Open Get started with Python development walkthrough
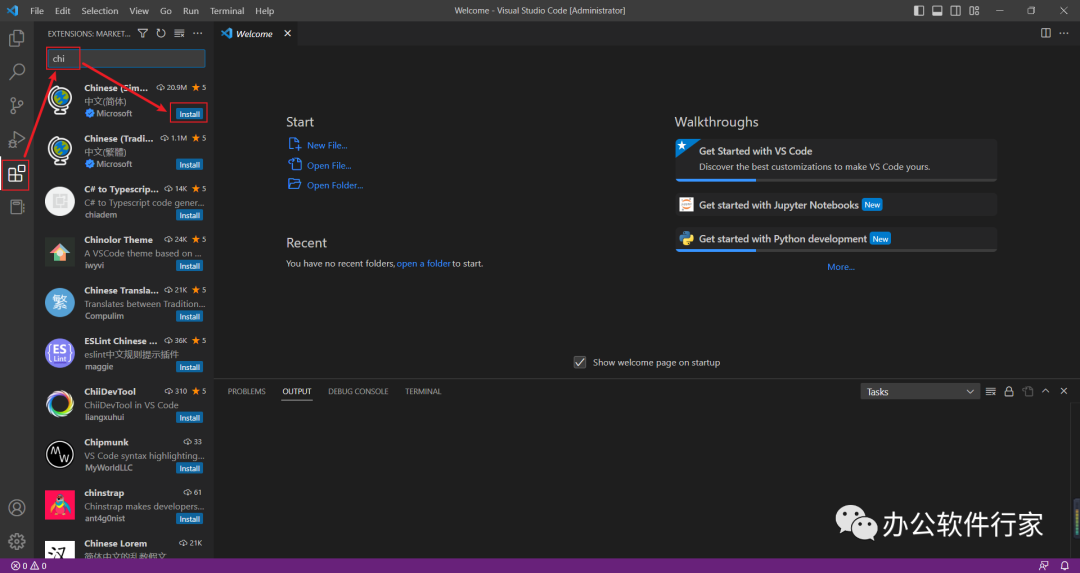The image size is (1080, 573). coord(836,239)
